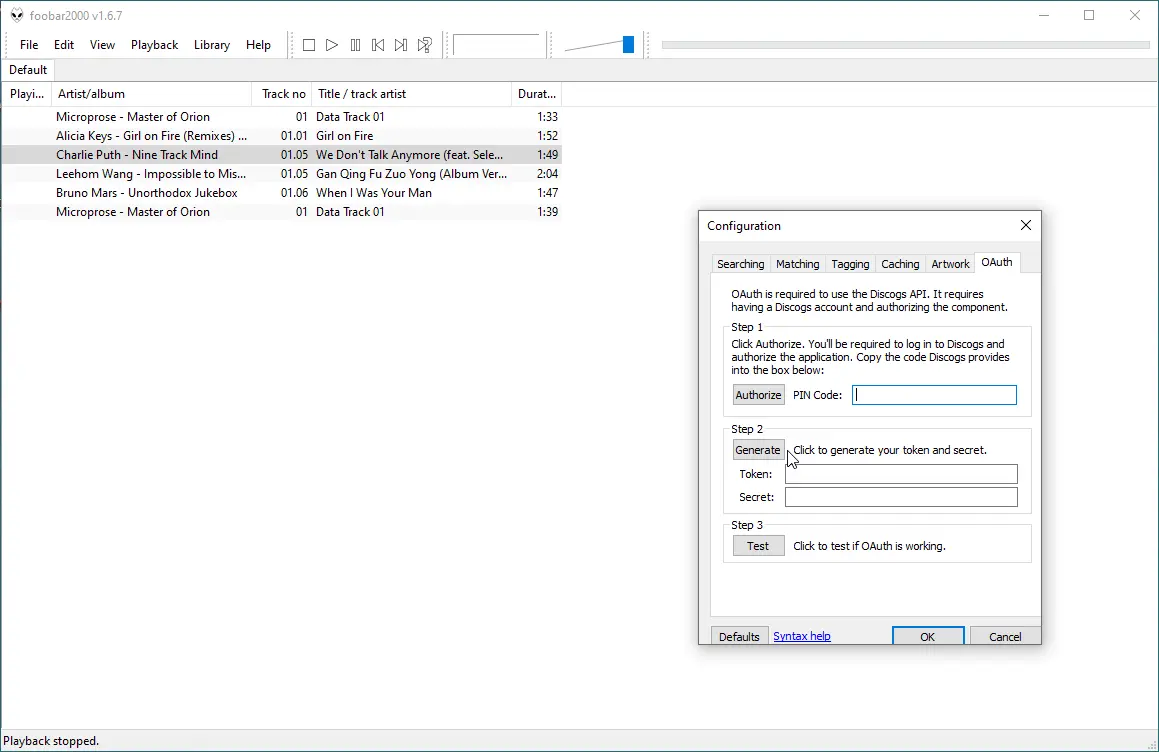Focus the PIN Code input field

(x=934, y=395)
